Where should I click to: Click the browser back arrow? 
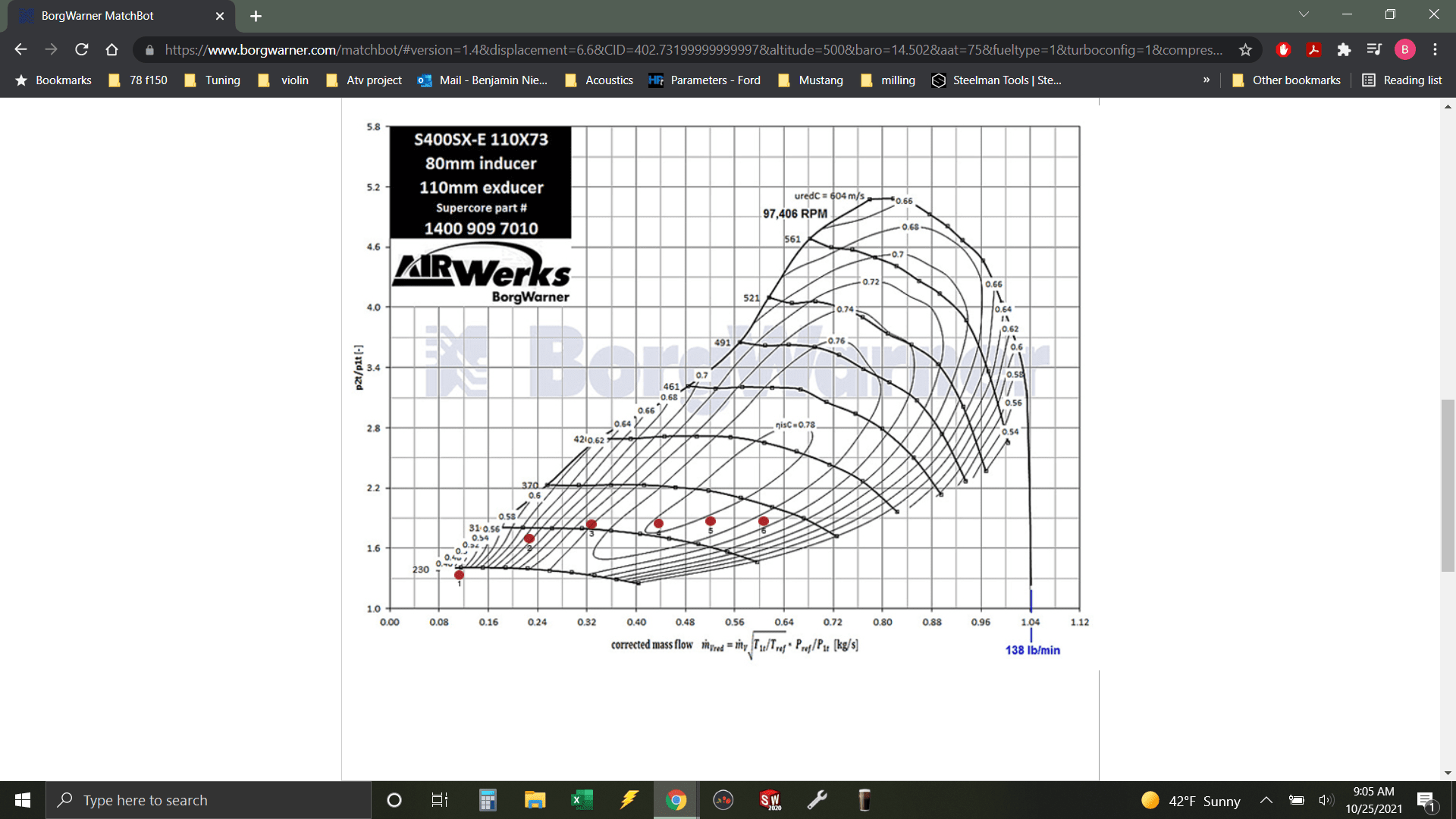coord(20,49)
